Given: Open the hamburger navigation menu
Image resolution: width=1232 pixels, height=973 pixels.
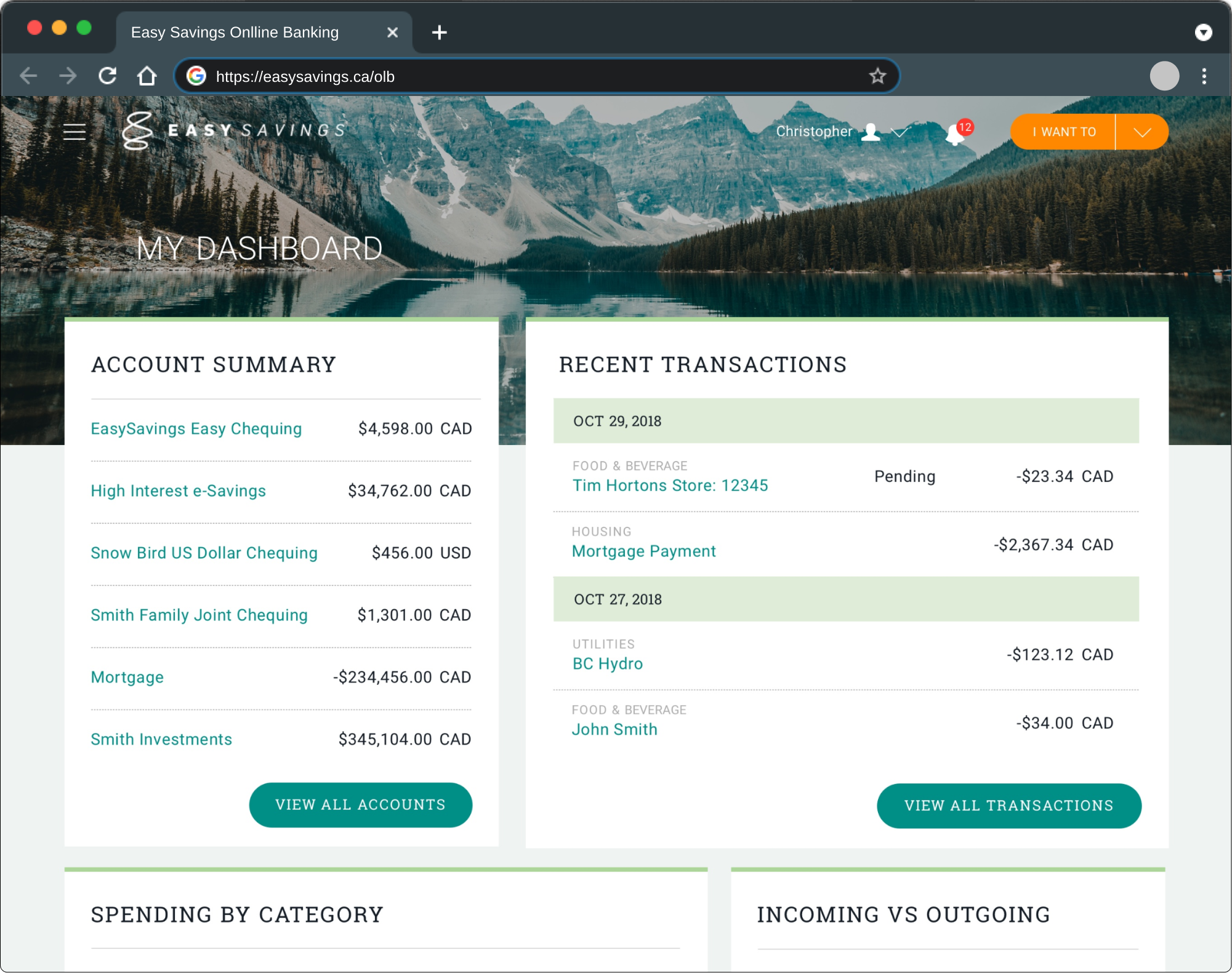Looking at the screenshot, I should coord(74,131).
